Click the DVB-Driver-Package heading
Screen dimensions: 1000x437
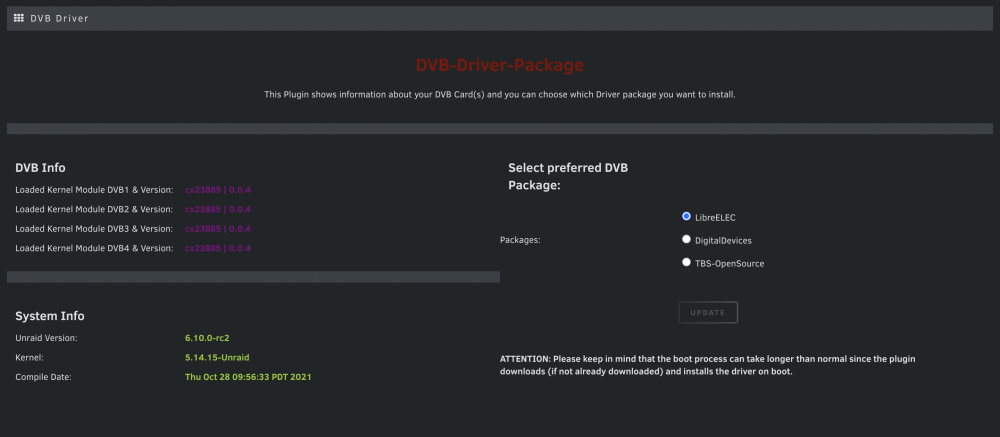499,65
